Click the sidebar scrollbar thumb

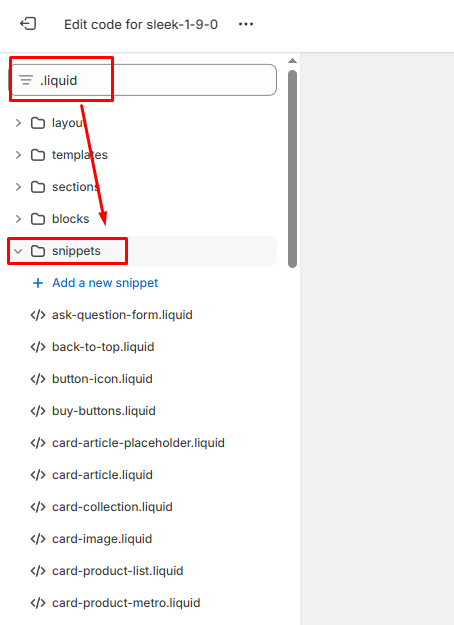click(x=293, y=169)
